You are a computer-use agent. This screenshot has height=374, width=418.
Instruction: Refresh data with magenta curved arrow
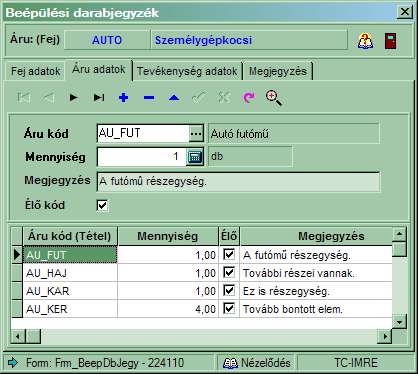pyautogui.click(x=249, y=98)
